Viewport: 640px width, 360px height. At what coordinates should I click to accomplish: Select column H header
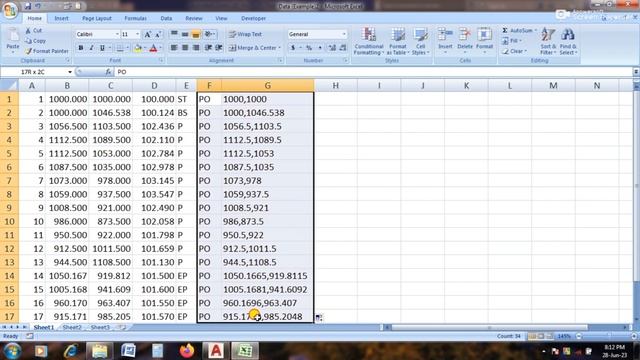pos(336,85)
